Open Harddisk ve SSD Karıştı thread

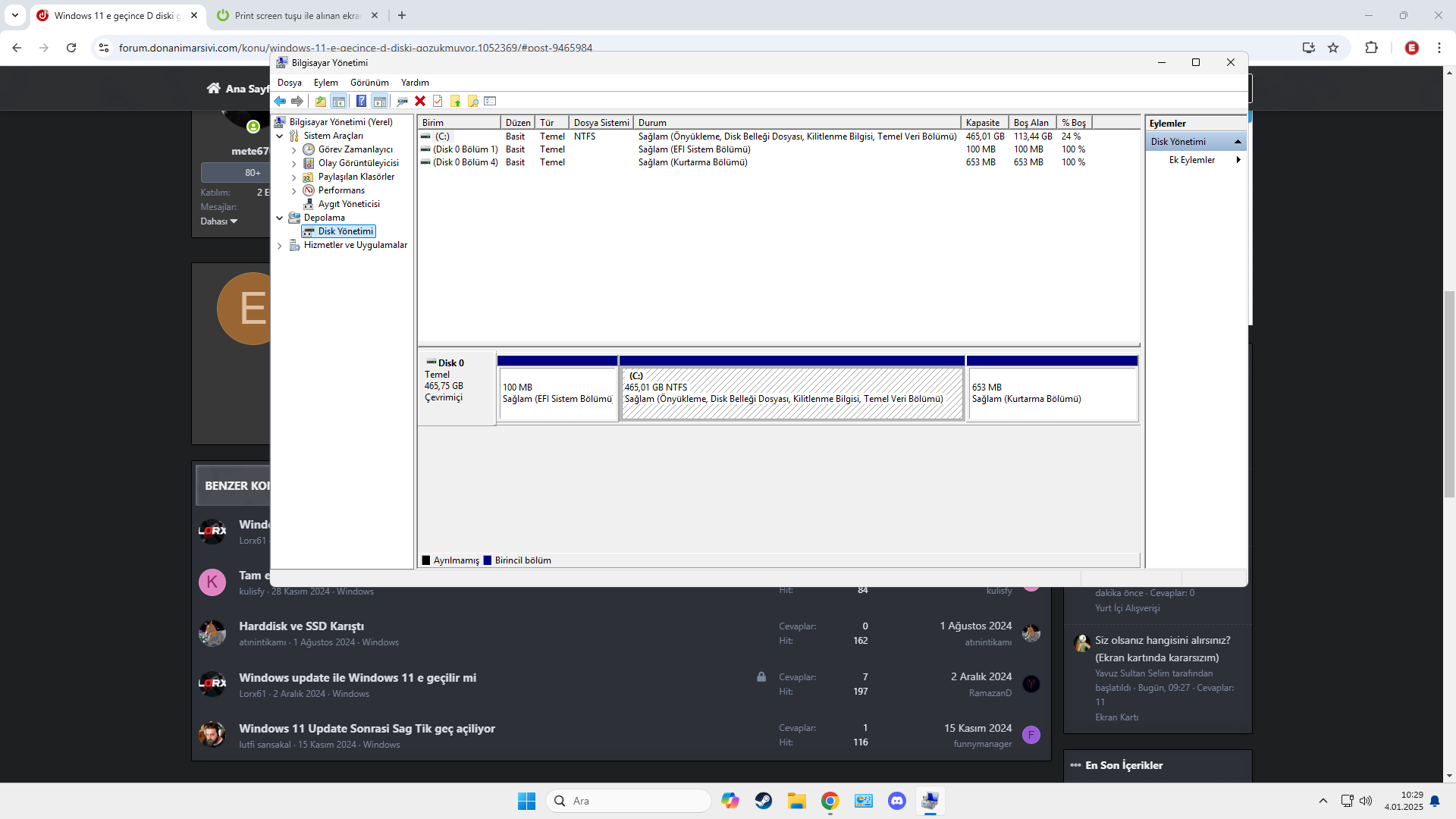302,626
